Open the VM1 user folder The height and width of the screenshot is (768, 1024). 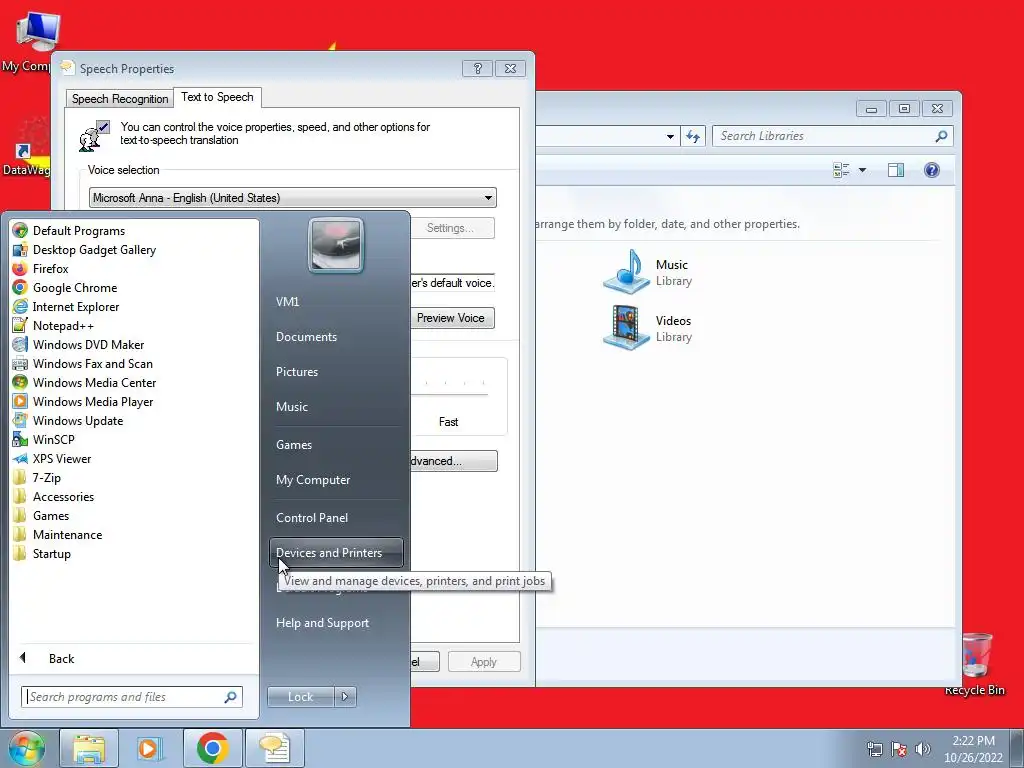click(x=287, y=301)
